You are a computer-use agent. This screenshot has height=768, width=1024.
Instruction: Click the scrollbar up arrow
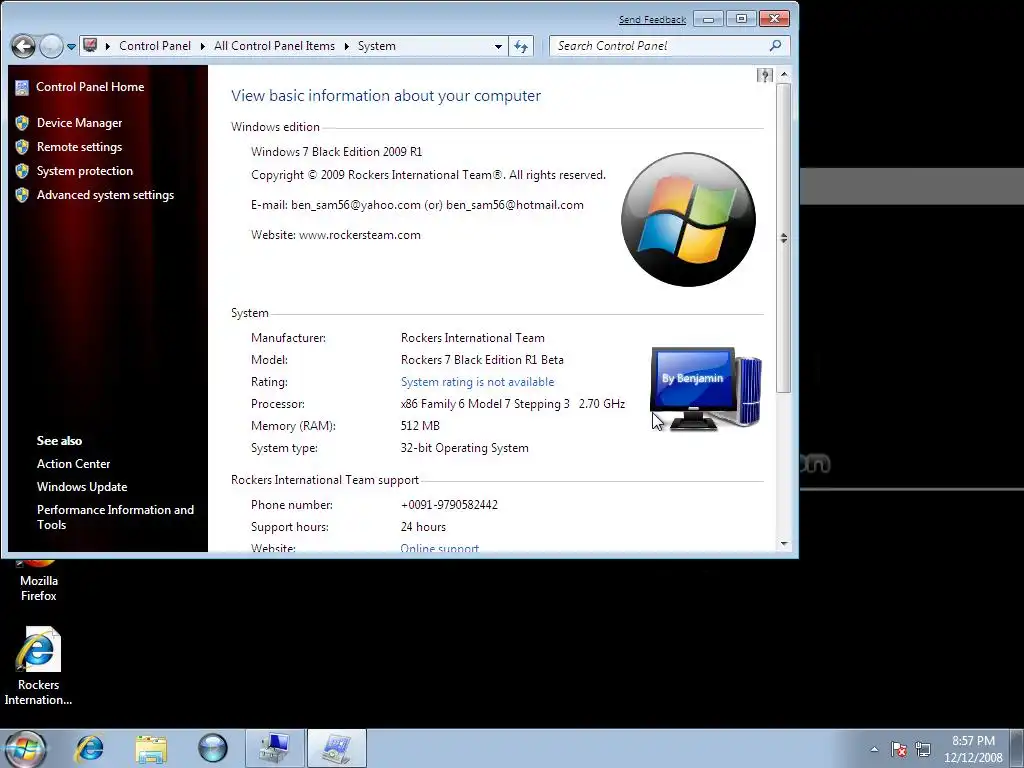click(x=784, y=75)
